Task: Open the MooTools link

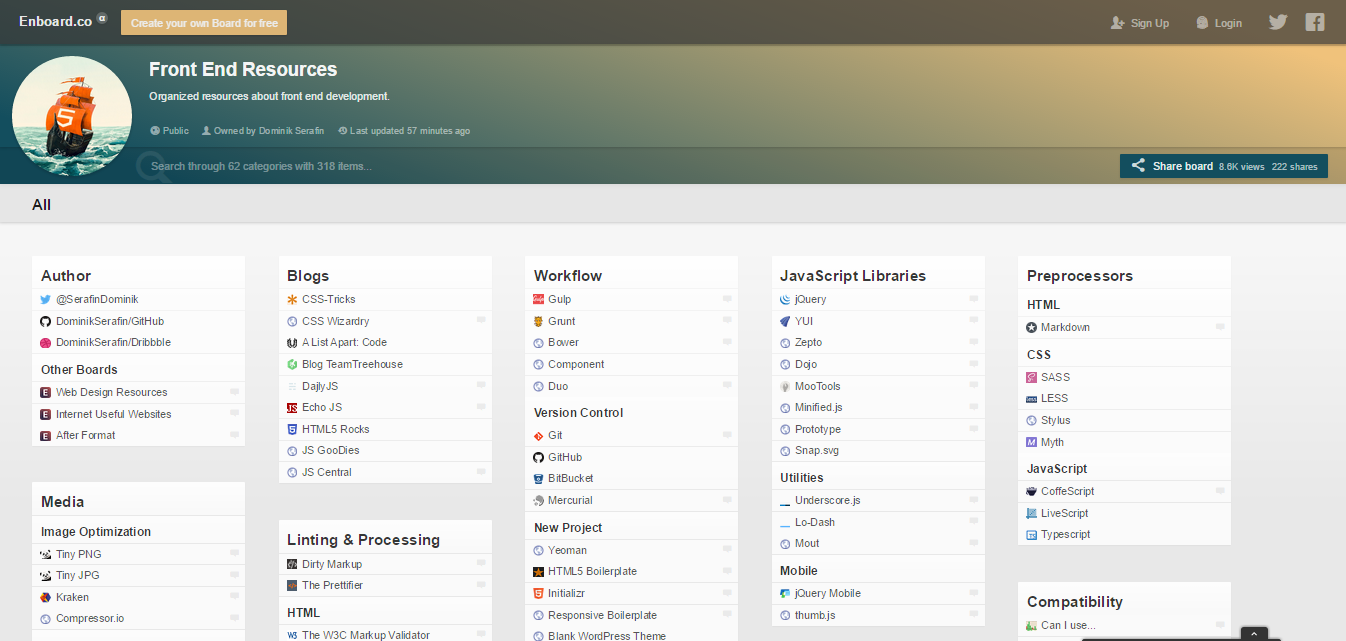Action: 817,386
